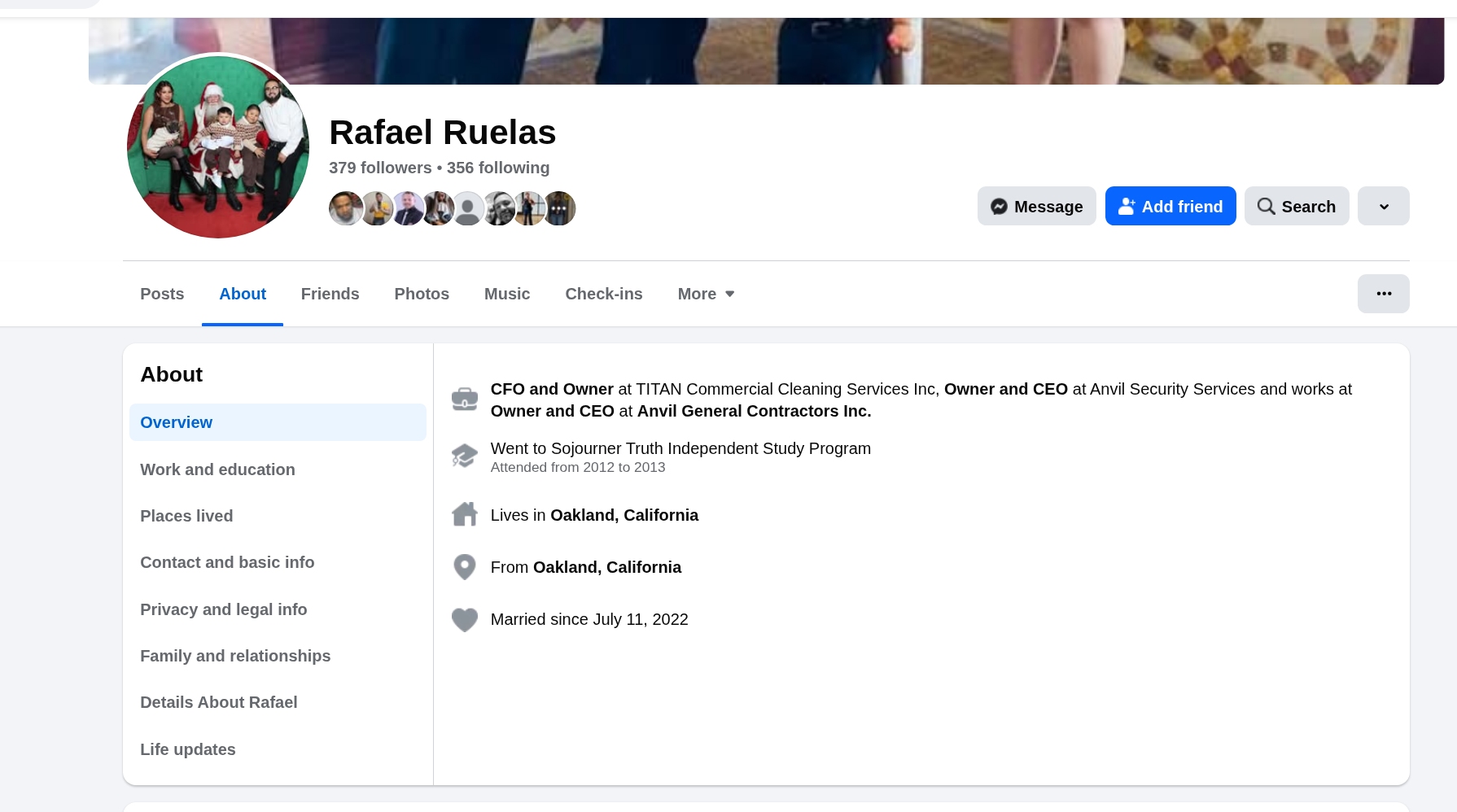Image resolution: width=1457 pixels, height=812 pixels.
Task: Click Anvil General Contractors Inc. link
Action: click(754, 411)
